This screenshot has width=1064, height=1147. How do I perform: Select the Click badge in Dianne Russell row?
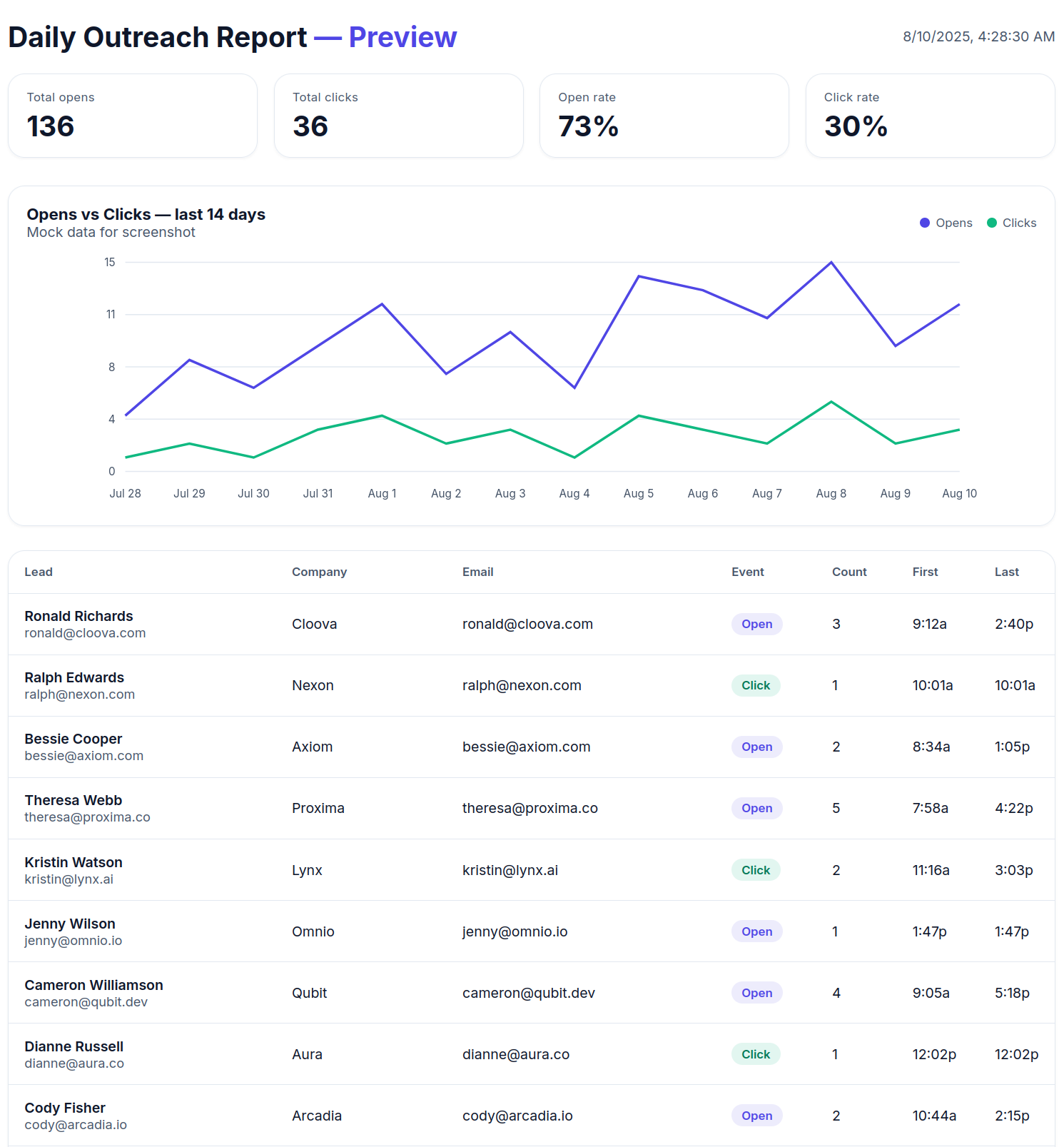(x=755, y=1054)
